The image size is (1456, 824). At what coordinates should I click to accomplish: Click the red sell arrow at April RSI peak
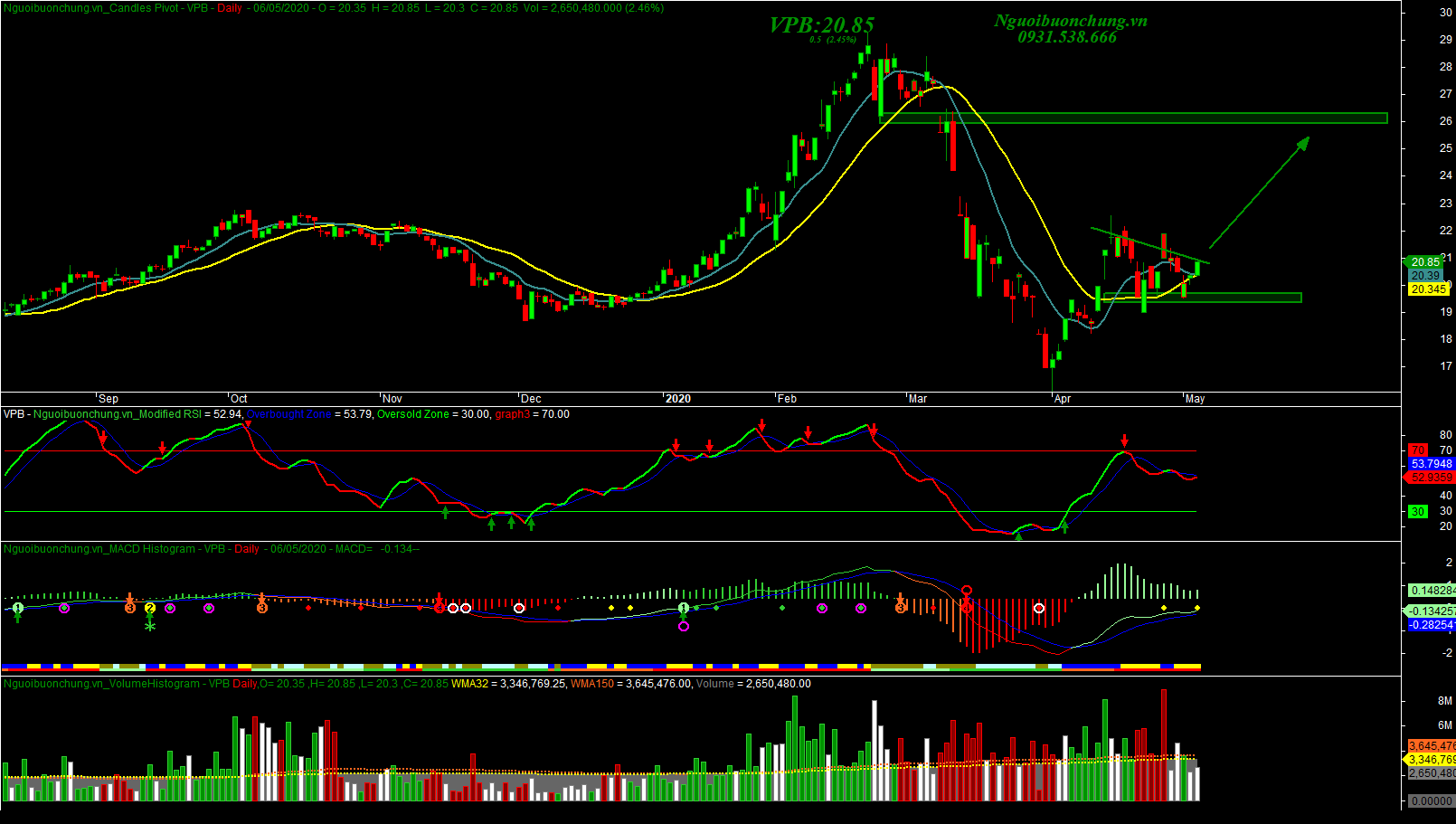click(x=1125, y=440)
